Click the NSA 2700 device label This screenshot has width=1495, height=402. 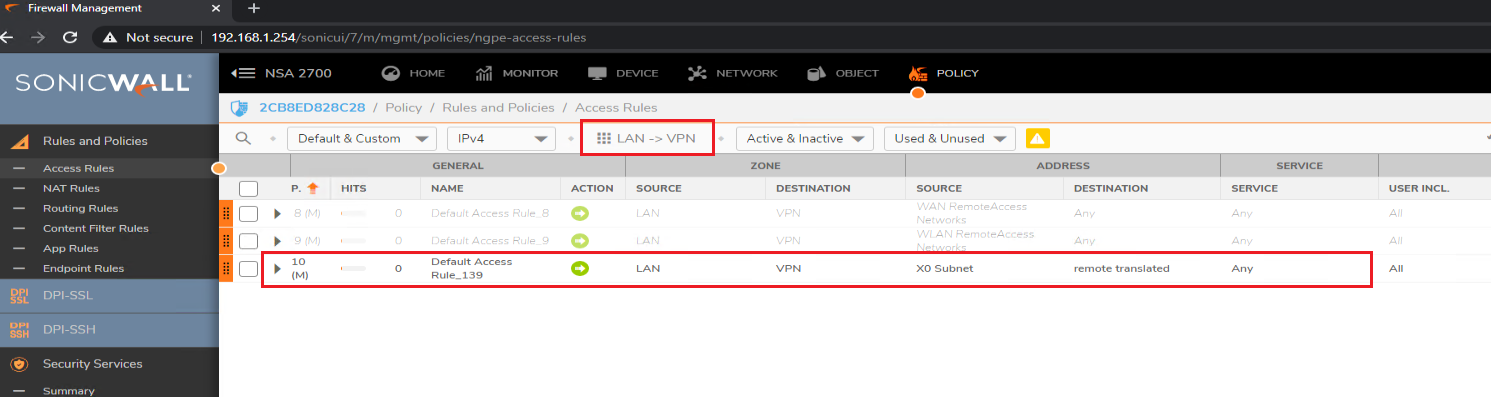(298, 73)
